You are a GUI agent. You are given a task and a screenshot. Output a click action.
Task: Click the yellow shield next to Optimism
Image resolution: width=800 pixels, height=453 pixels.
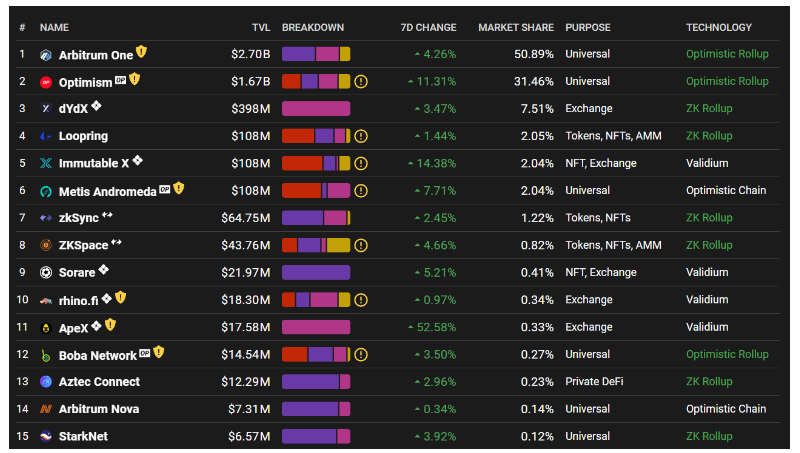(x=134, y=79)
